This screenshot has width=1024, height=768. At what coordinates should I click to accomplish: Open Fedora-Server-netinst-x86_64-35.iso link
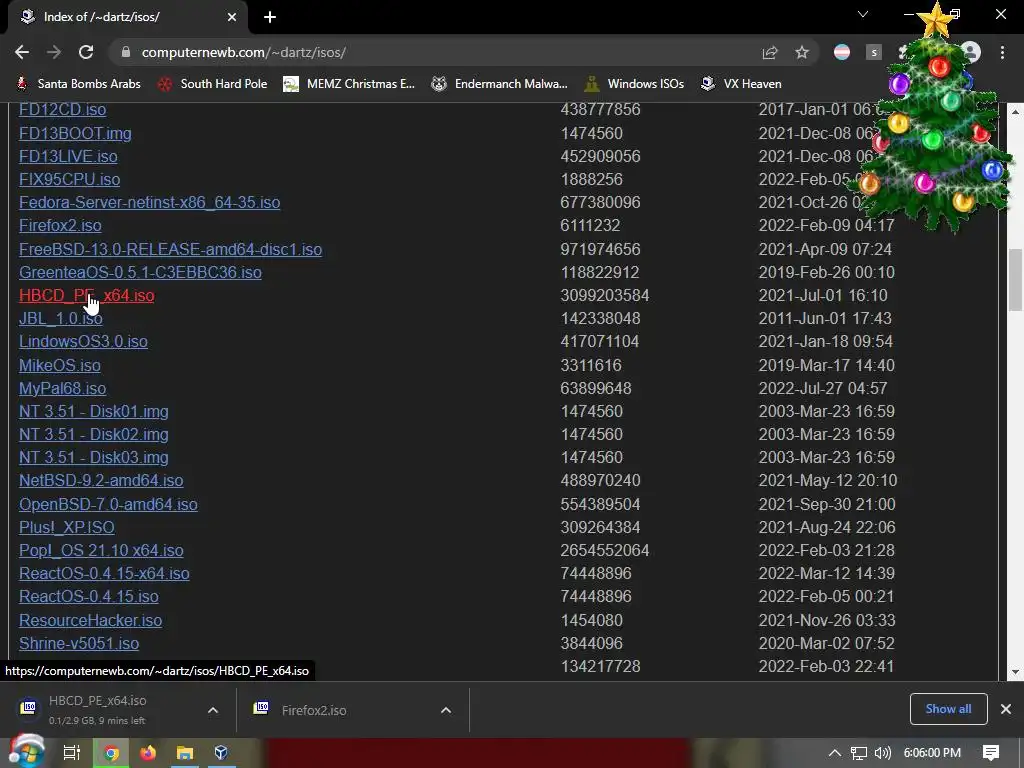150,202
